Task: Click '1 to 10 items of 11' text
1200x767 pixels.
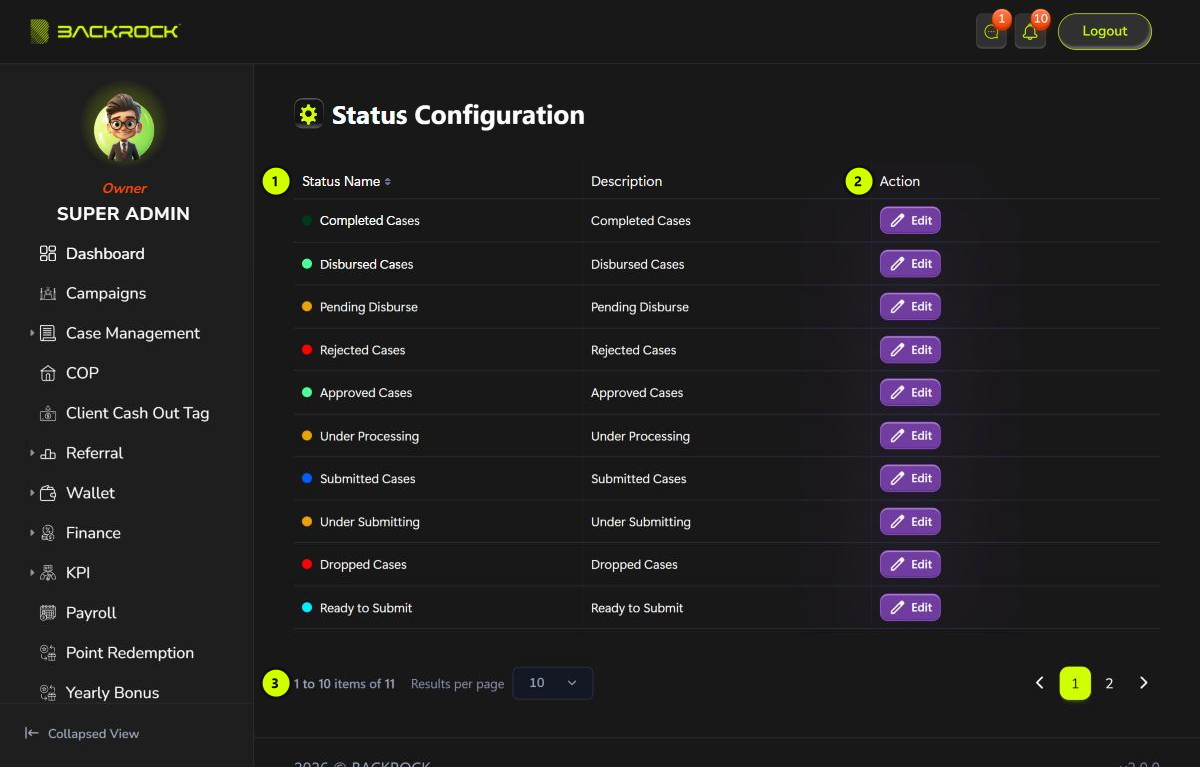Action: (x=344, y=684)
